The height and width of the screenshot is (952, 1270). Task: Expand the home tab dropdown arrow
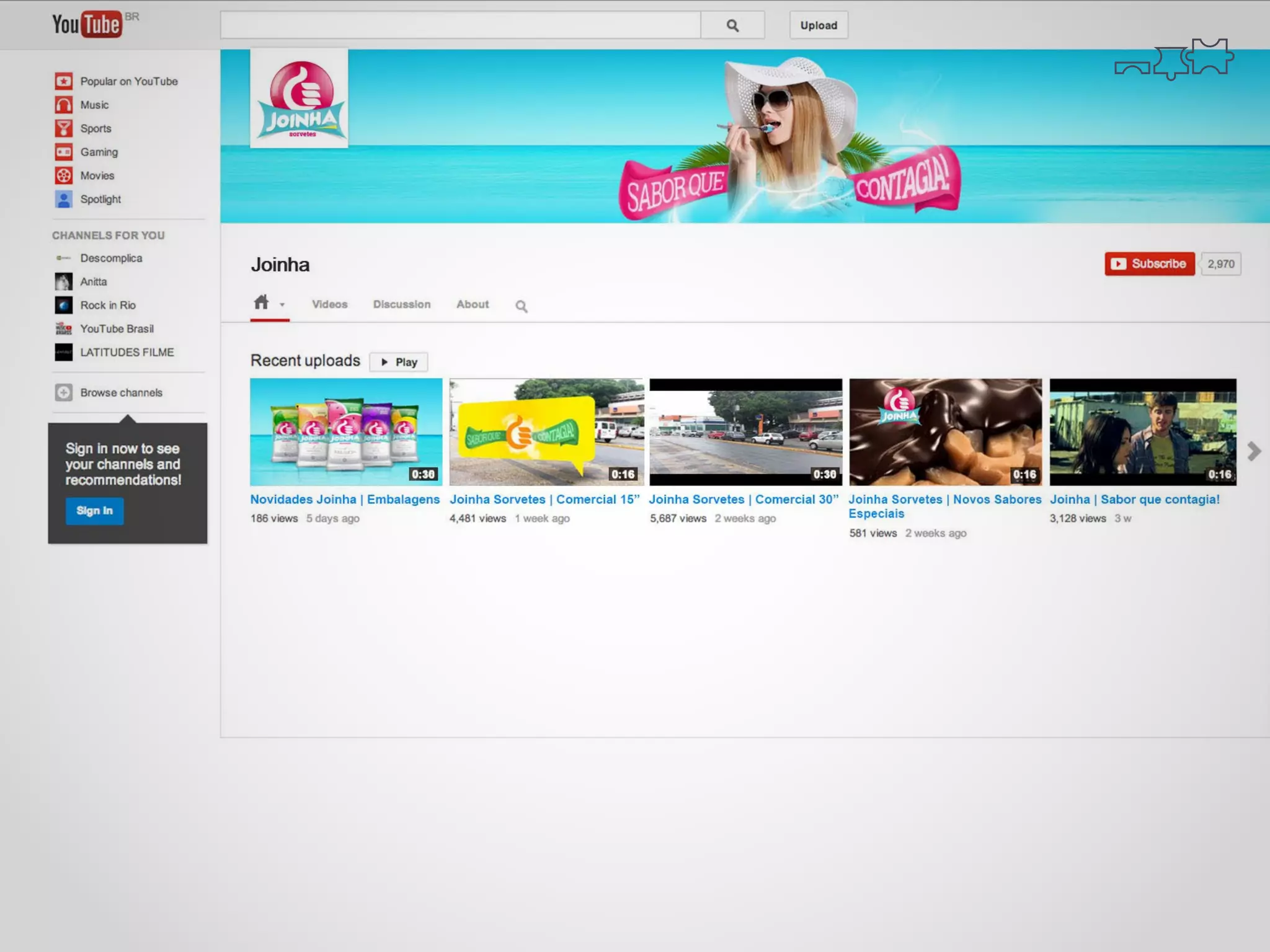[x=282, y=304]
